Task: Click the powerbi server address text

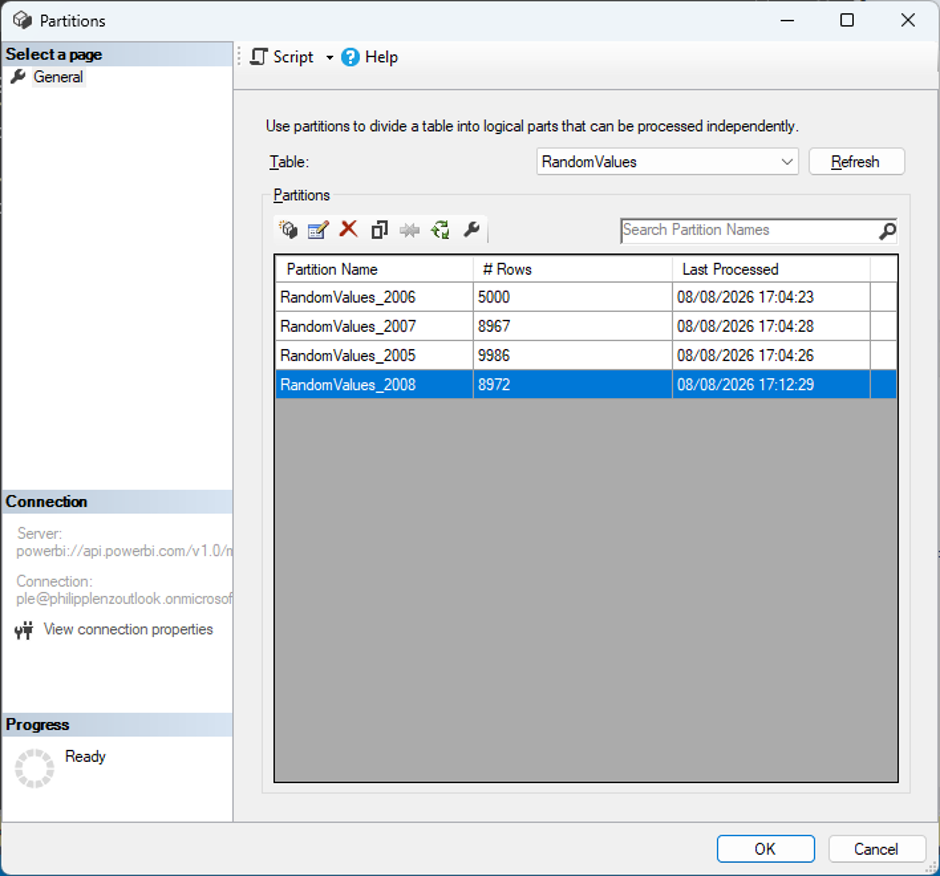Action: point(124,551)
